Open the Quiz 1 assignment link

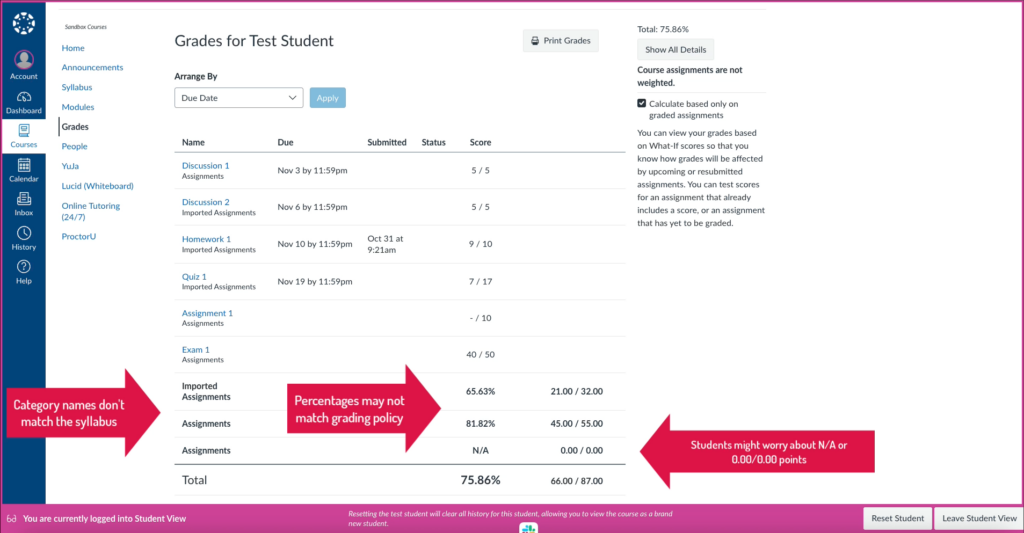(194, 276)
